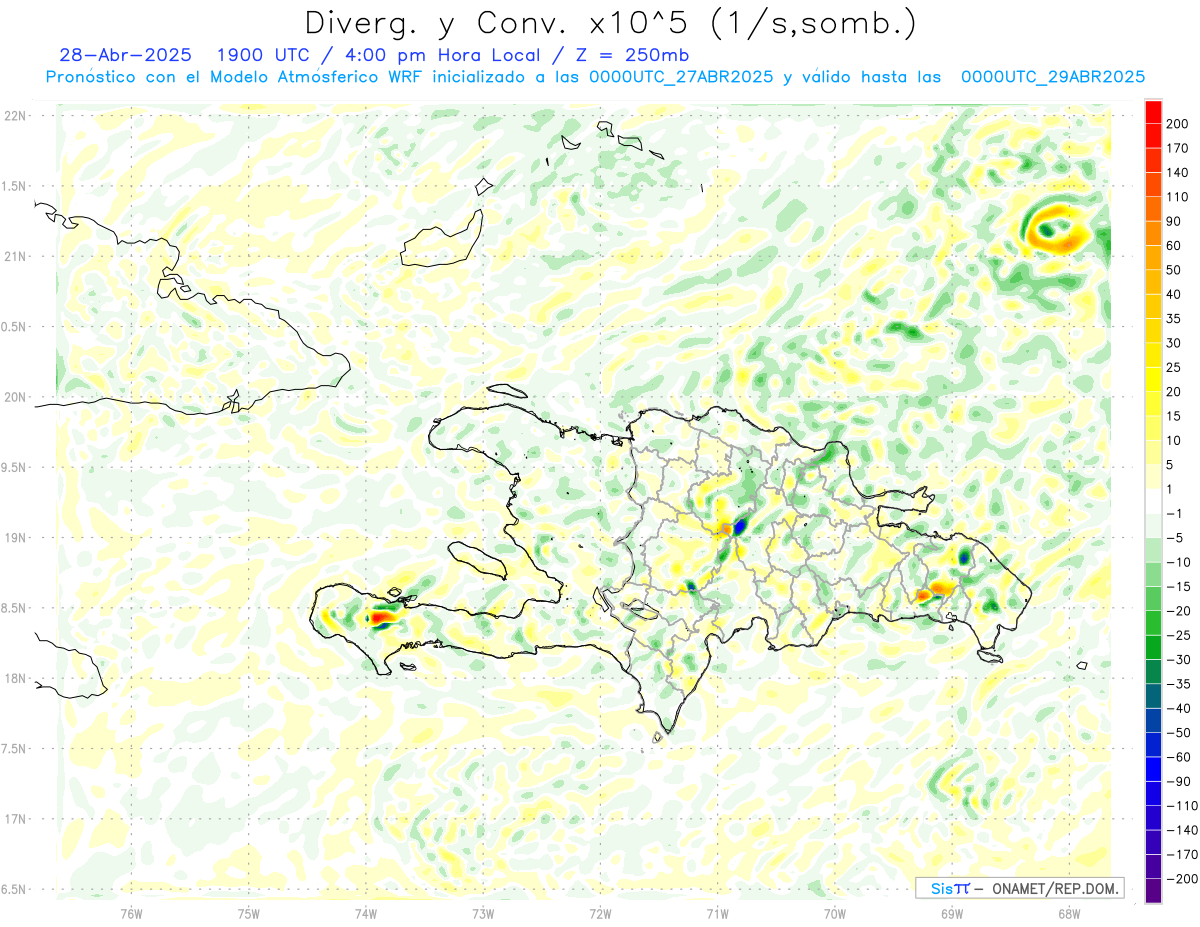The image size is (1200, 927).
Task: Click the '76W' longitude label
Action: [131, 912]
